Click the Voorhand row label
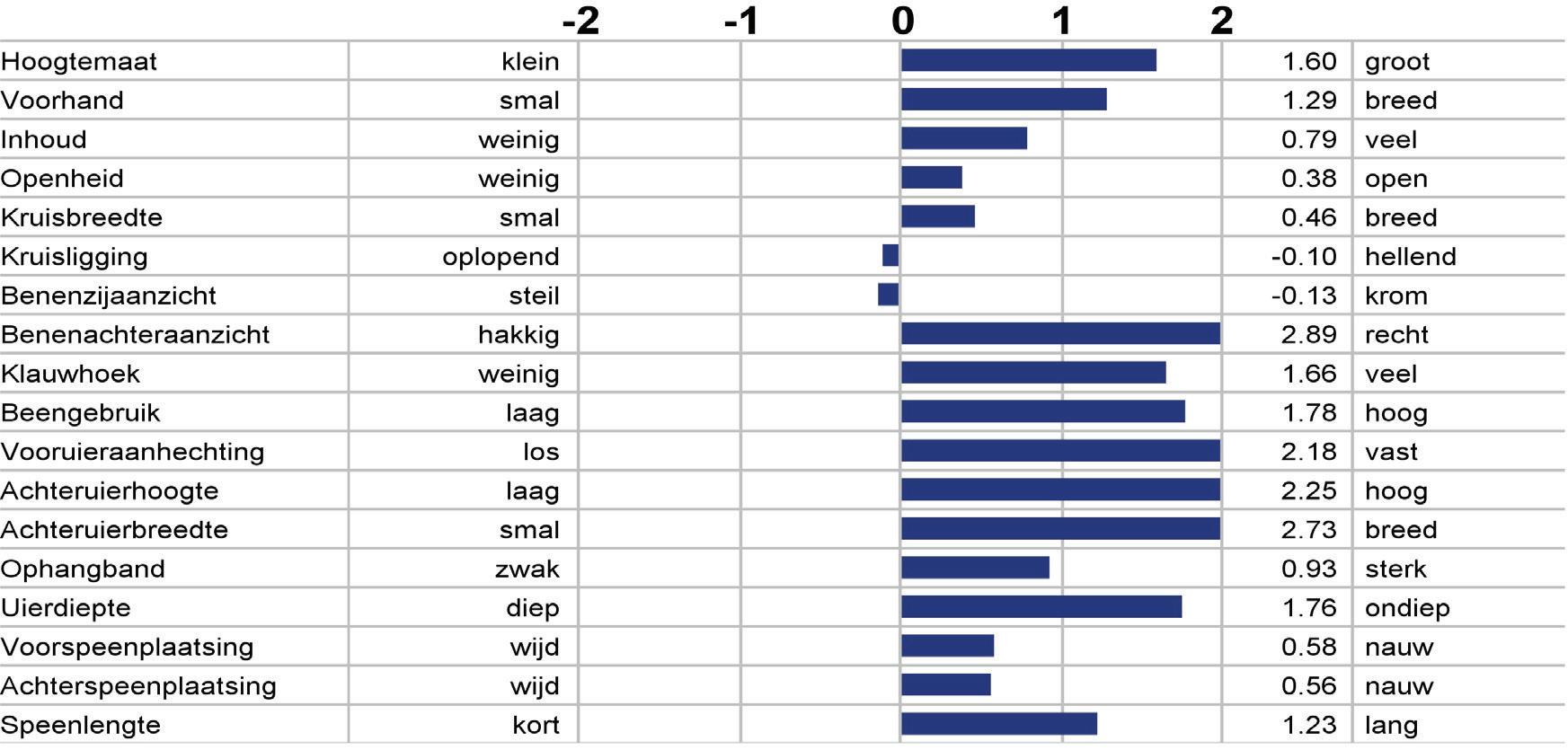Viewport: 1568px width, 750px height. (62, 100)
